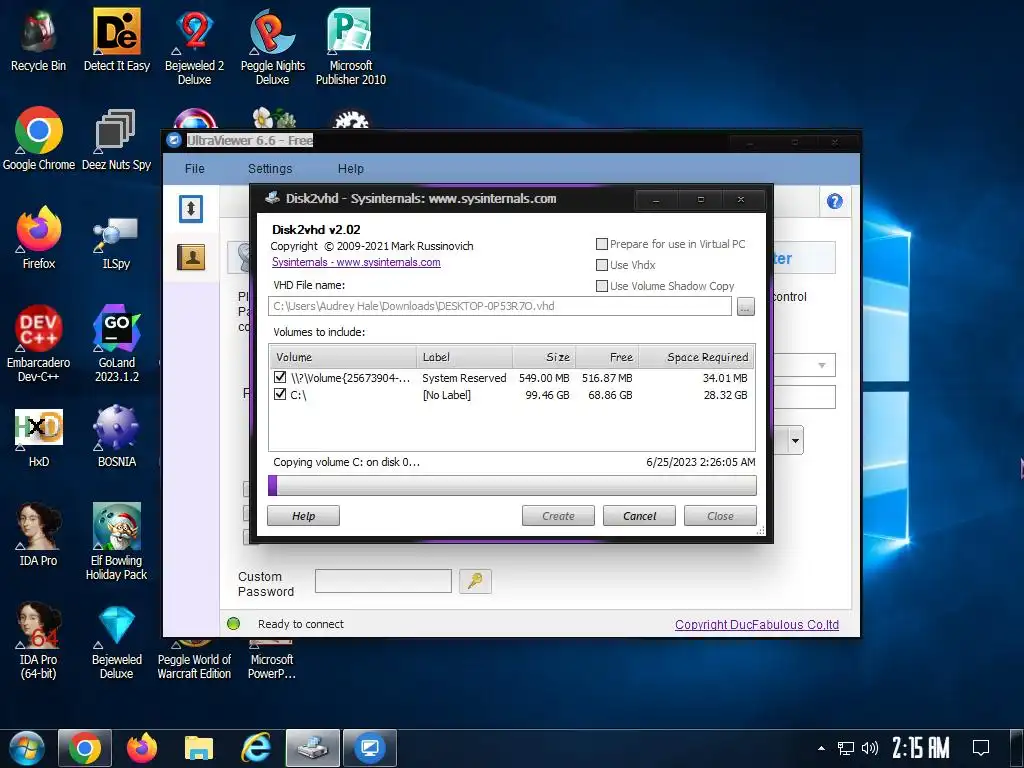Screen dimensions: 1024x768
Task: Click UltraViewer remote control sidebar icon
Action: pos(191,209)
